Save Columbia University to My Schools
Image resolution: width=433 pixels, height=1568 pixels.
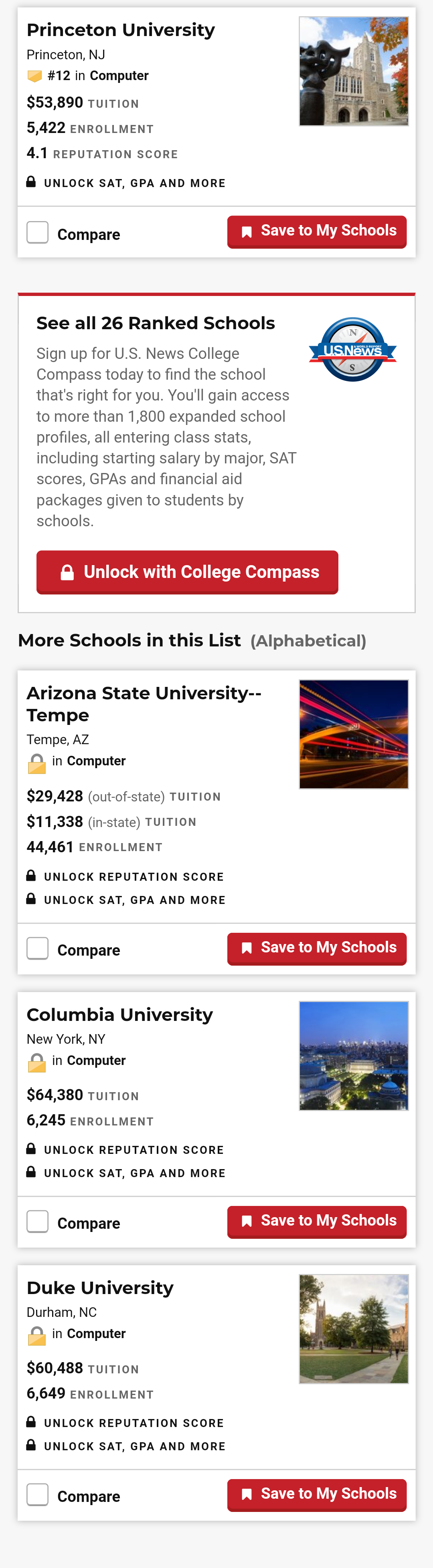pos(317,1221)
